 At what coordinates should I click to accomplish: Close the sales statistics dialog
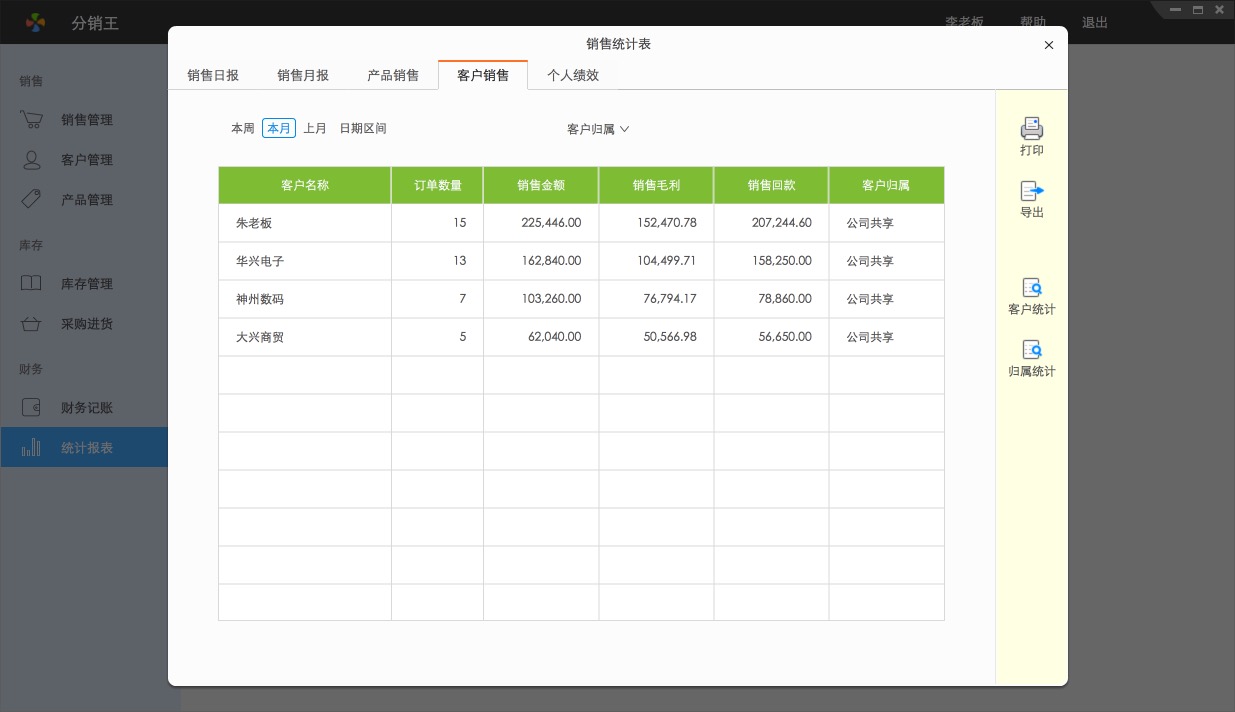click(1048, 45)
